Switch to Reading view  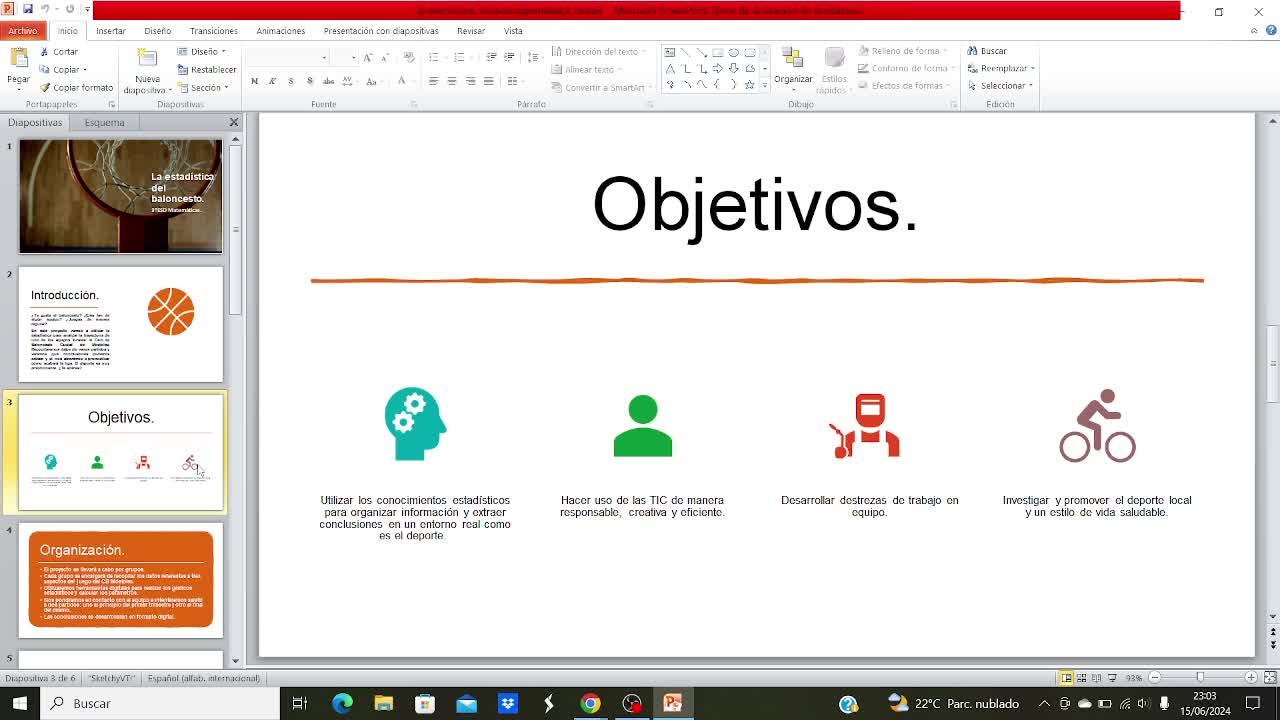[x=1097, y=678]
